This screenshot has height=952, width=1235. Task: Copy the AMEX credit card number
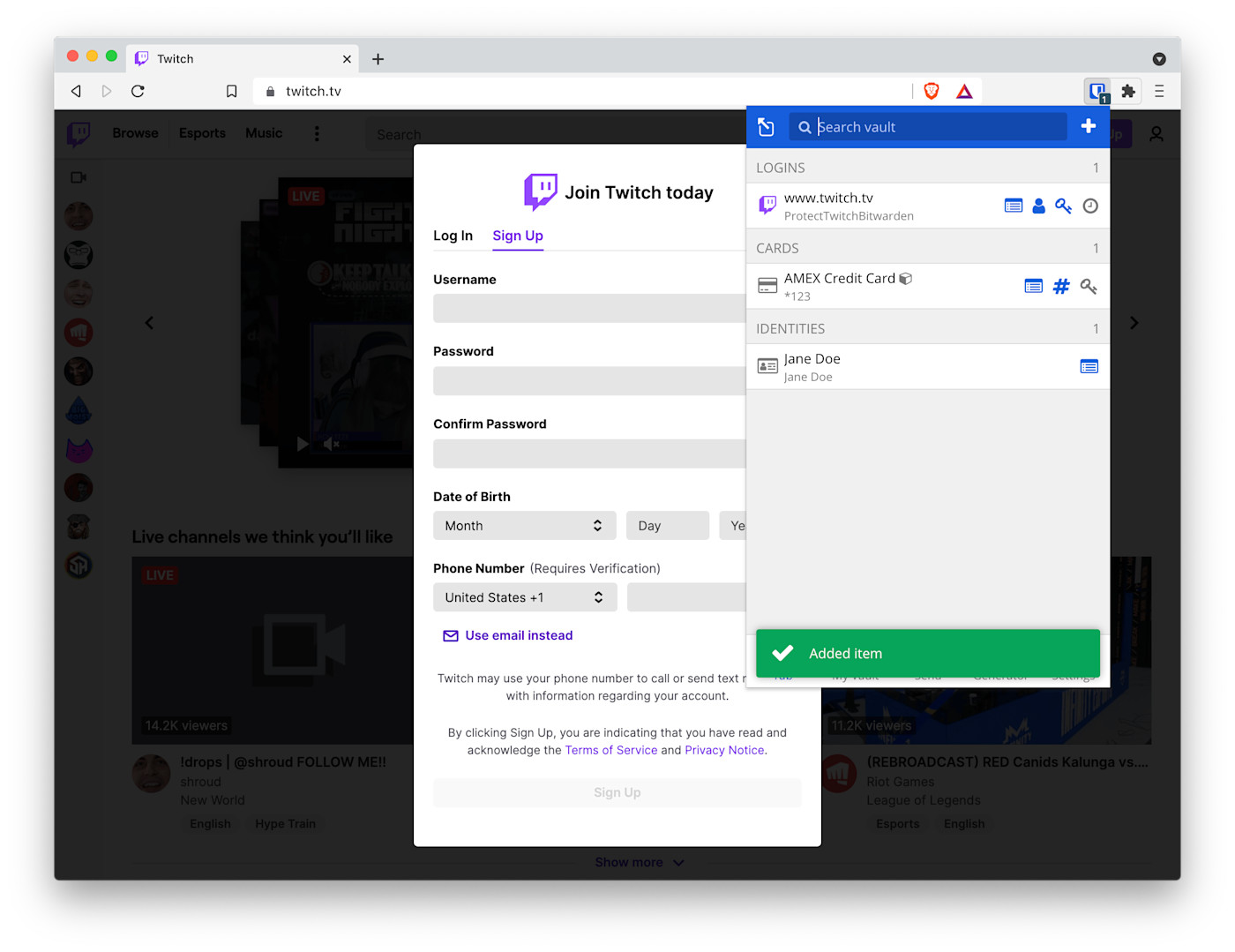point(1061,286)
